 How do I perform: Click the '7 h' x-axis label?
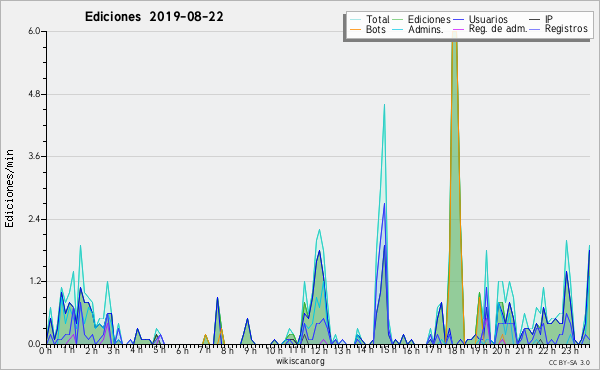click(x=205, y=350)
